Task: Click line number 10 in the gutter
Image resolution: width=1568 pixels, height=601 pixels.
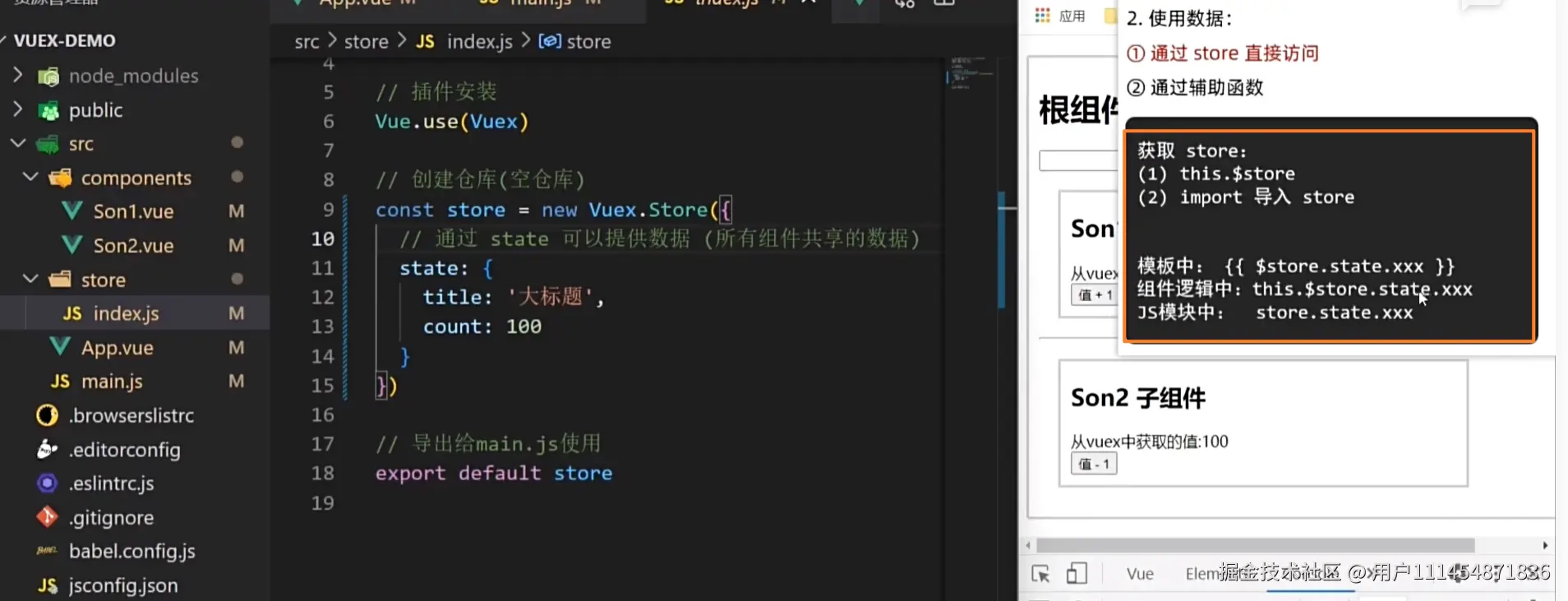Action: pyautogui.click(x=323, y=239)
